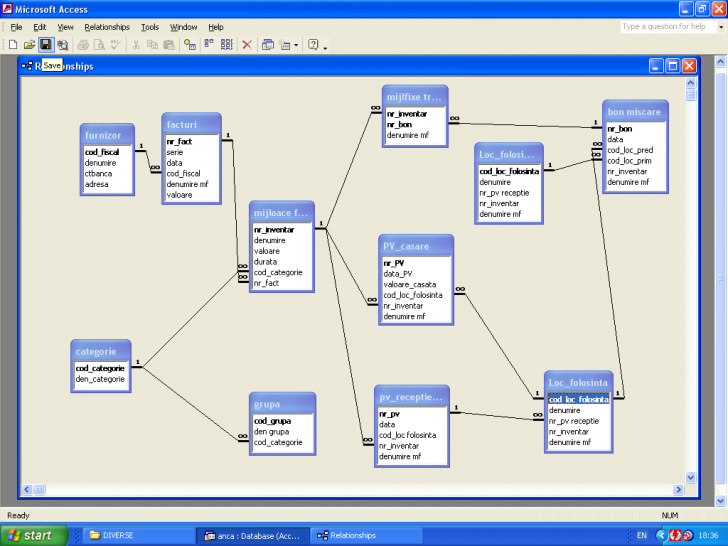Click the Database Window toolbar icon

(268, 45)
